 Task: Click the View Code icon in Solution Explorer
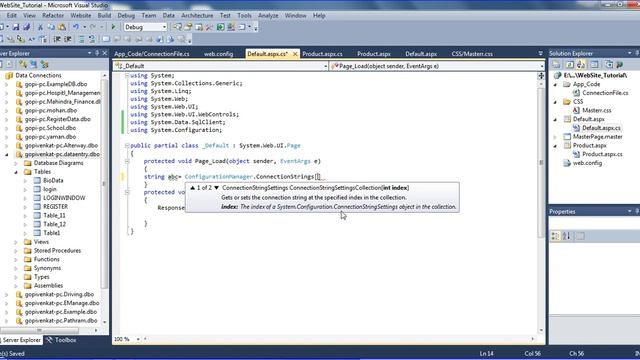pyautogui.click(x=595, y=64)
